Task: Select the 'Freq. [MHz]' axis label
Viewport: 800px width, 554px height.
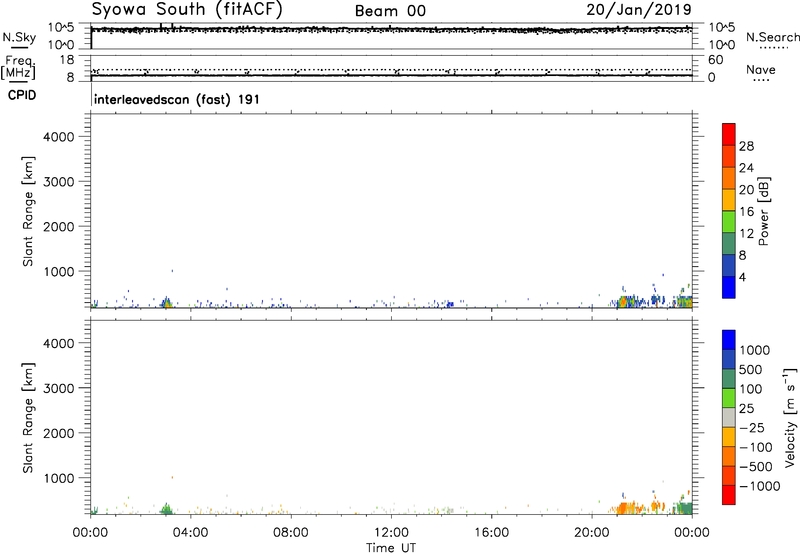Action: click(x=20, y=68)
